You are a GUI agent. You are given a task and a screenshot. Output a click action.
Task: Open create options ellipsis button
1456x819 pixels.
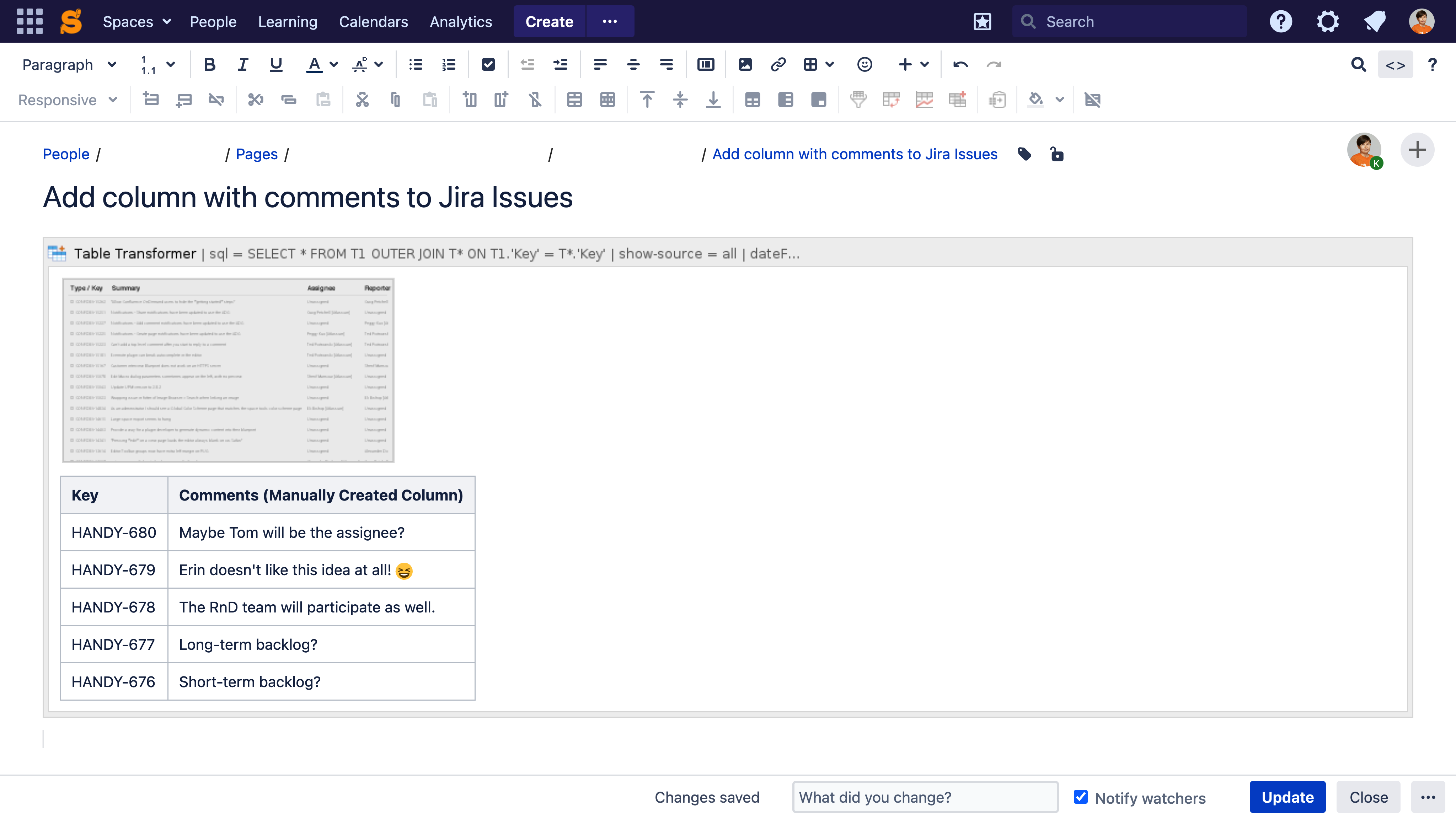(x=610, y=21)
